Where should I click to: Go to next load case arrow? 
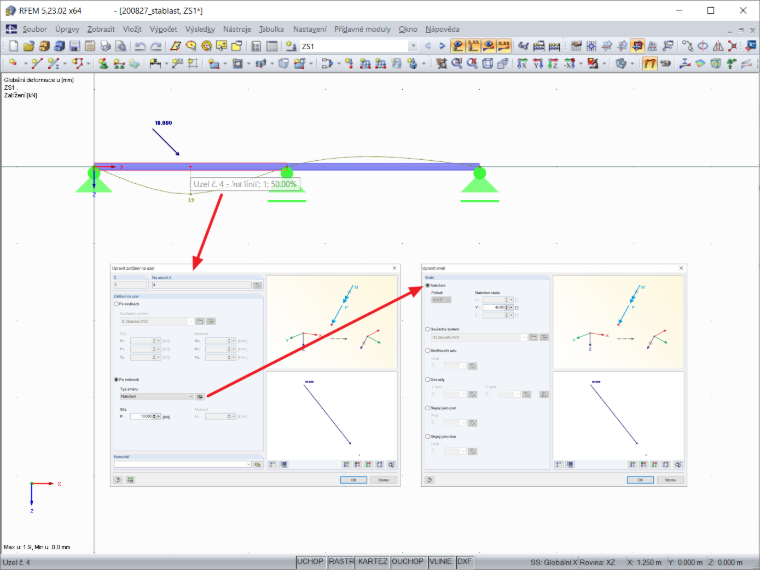tap(442, 46)
